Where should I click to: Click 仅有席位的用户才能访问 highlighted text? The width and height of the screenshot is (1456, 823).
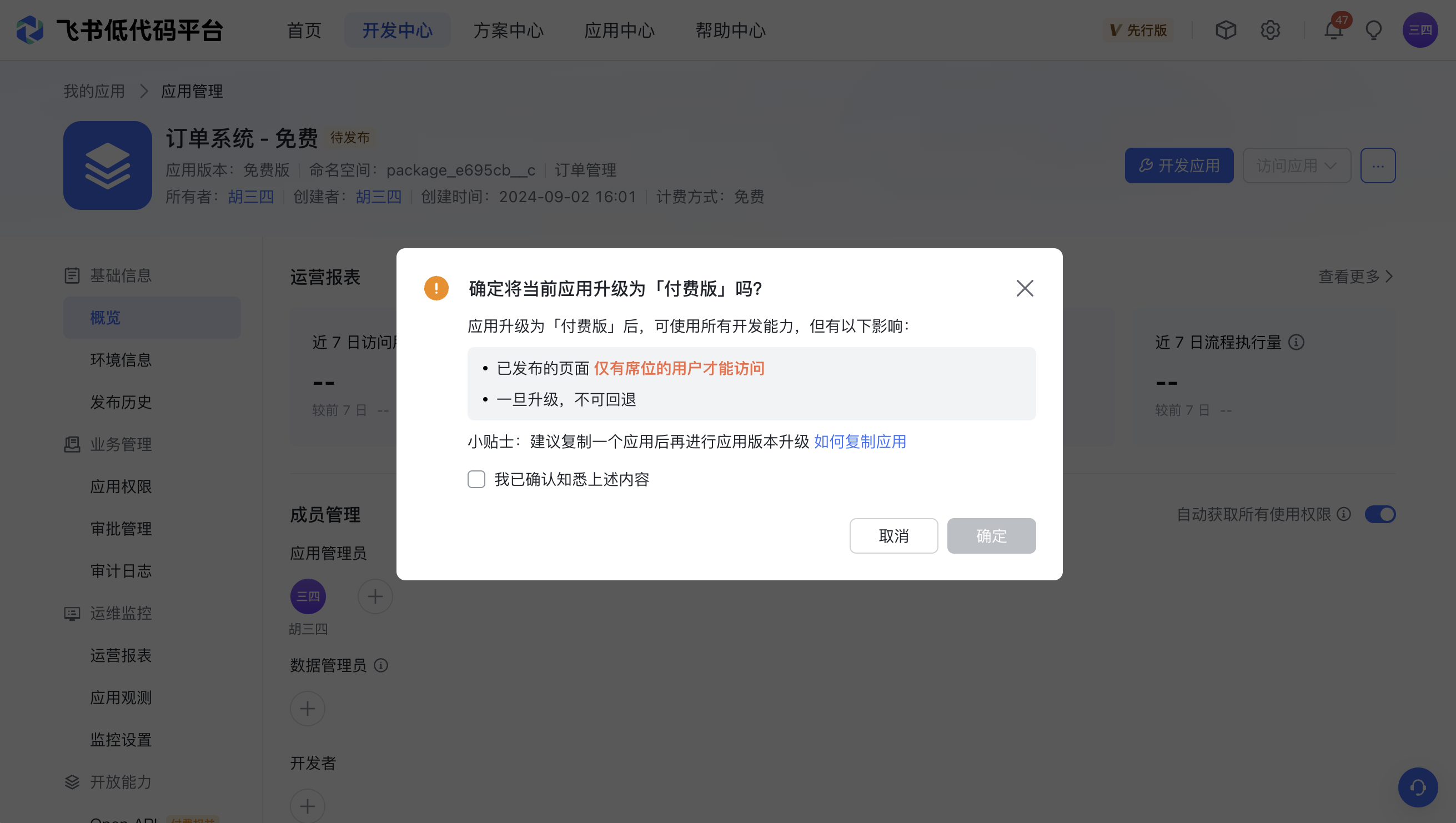(x=679, y=369)
